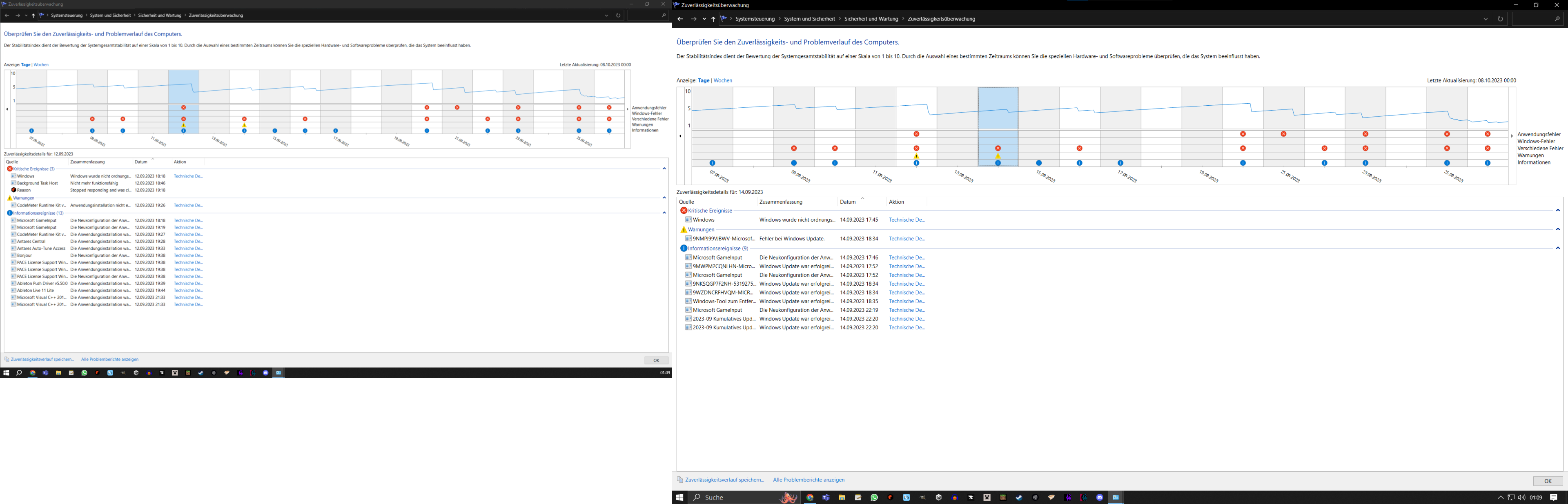The width and height of the screenshot is (1568, 504).
Task: Open Technische De... link for 9NMPJ99VJBWV warning
Action: tap(906, 239)
